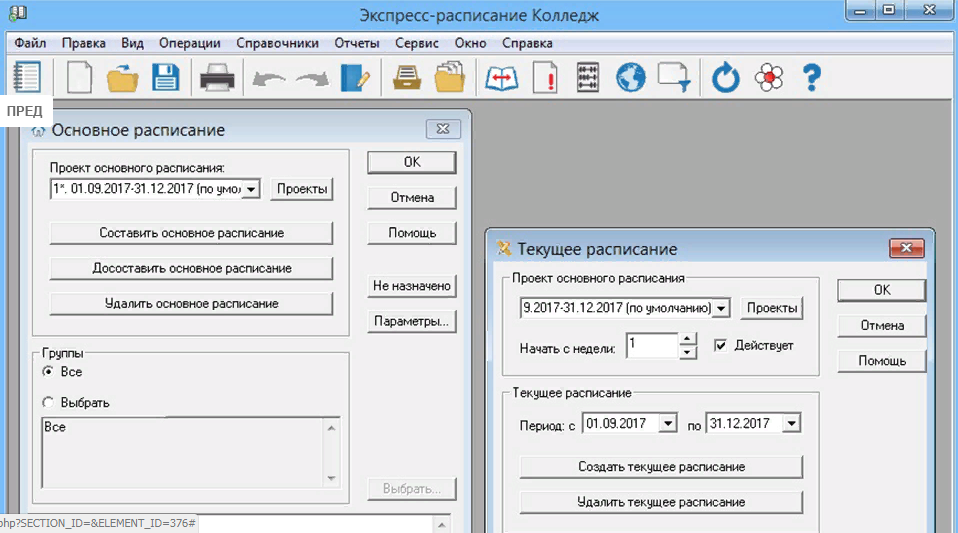
Task: Click the "Начать с недели" number field
Action: (651, 346)
